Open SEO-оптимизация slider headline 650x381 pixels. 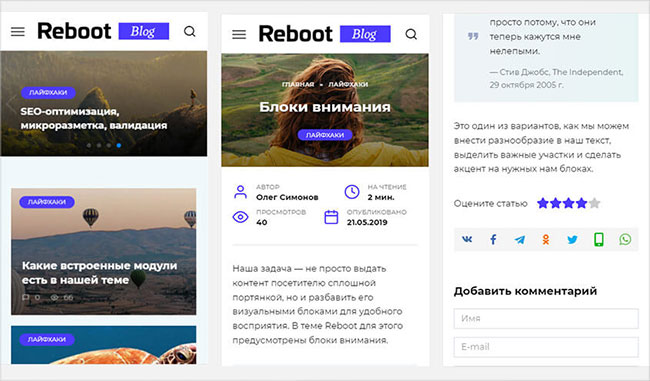pyautogui.click(x=94, y=118)
